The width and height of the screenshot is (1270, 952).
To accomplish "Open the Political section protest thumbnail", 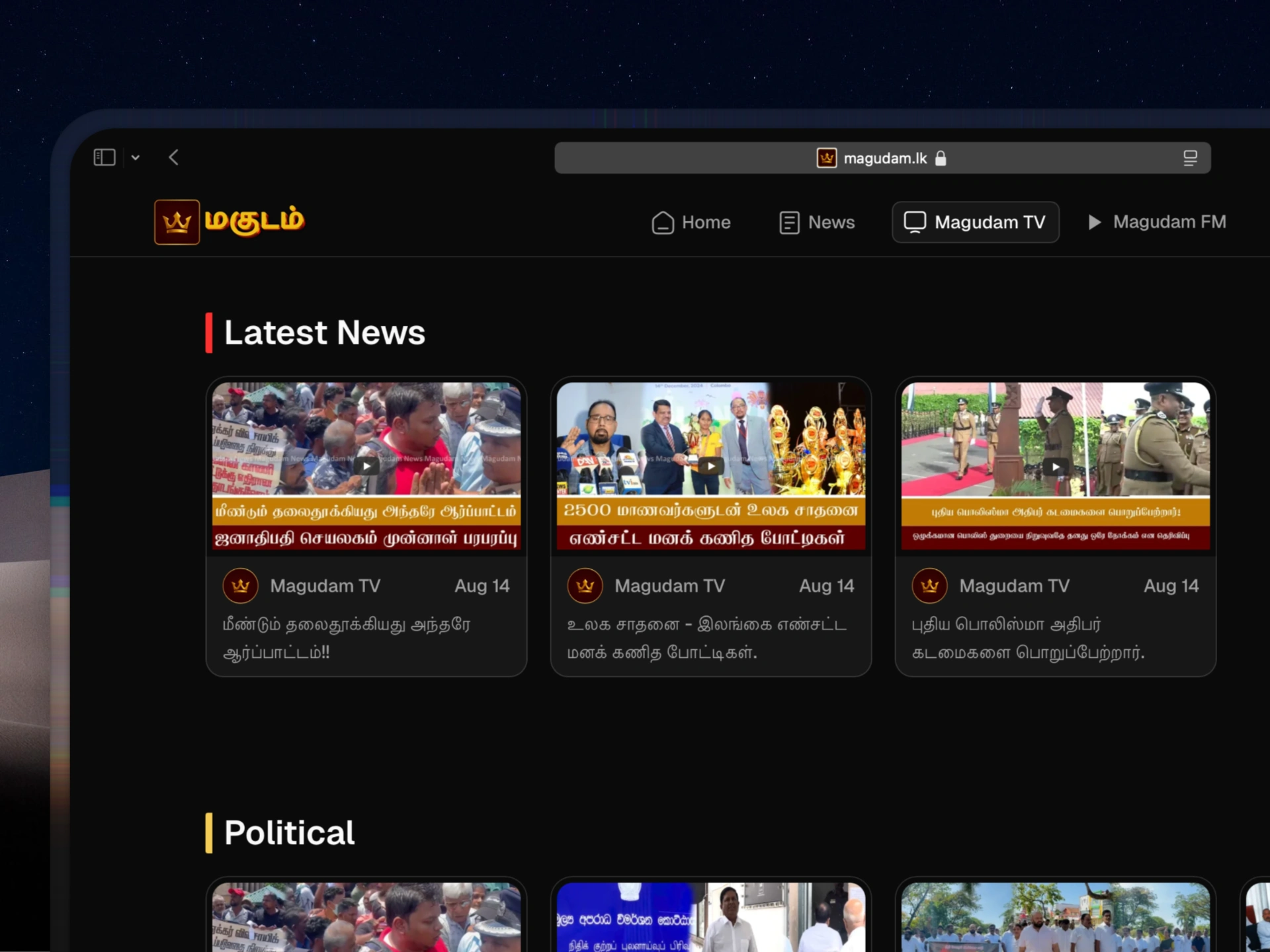I will coord(366,918).
